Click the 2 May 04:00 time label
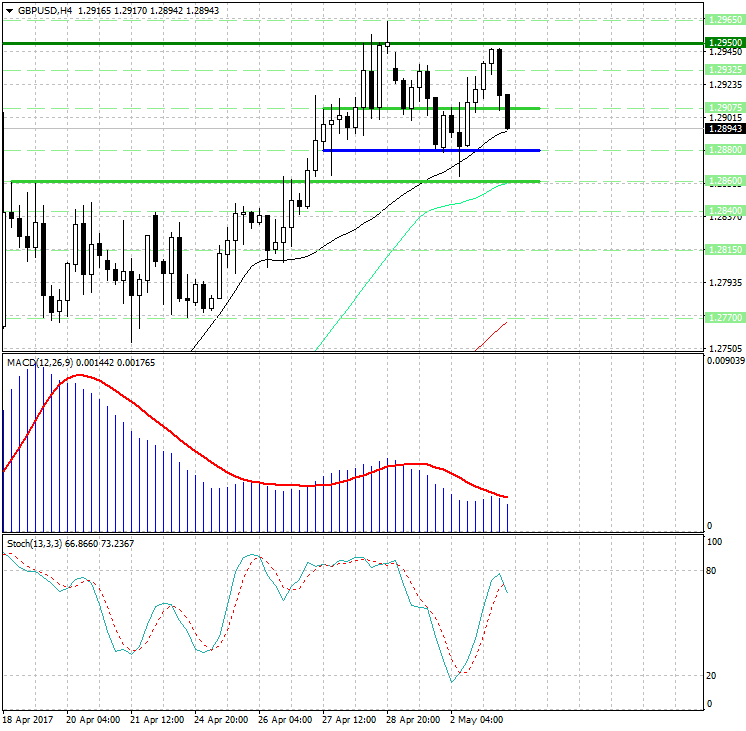The image size is (746, 731). tap(477, 720)
